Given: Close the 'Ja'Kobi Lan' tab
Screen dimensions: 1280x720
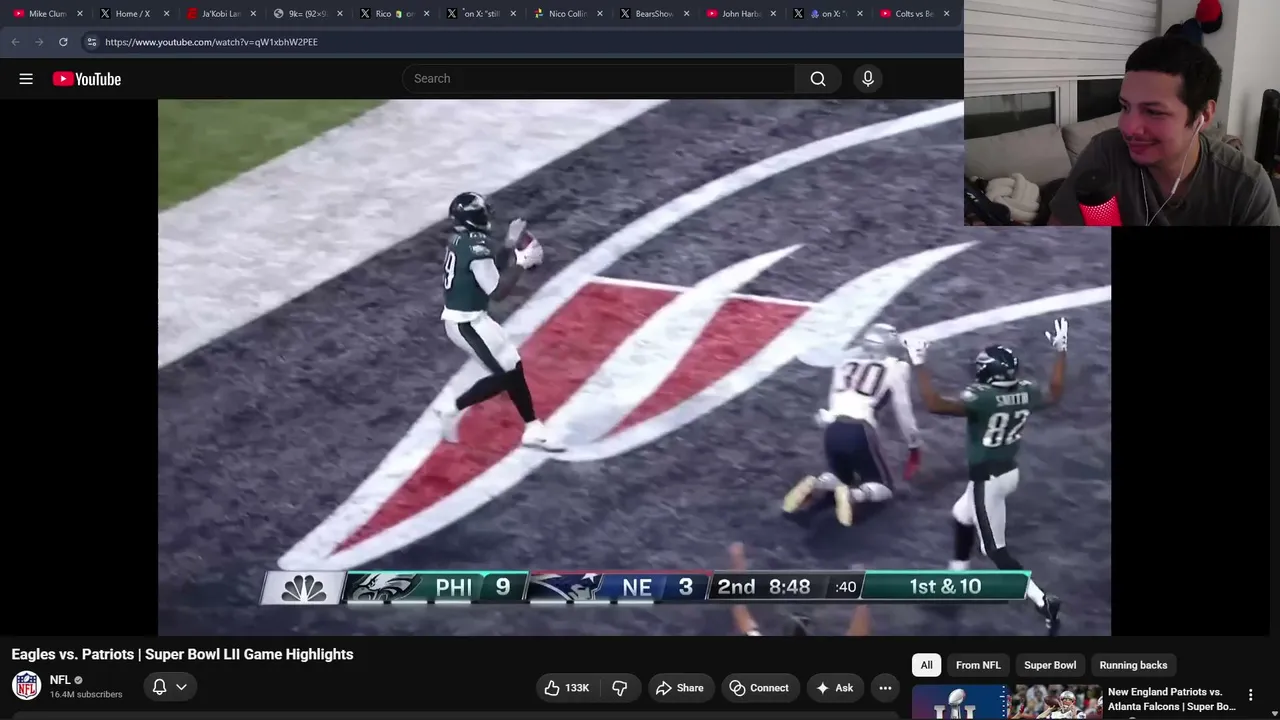Looking at the screenshot, I should [x=253, y=14].
